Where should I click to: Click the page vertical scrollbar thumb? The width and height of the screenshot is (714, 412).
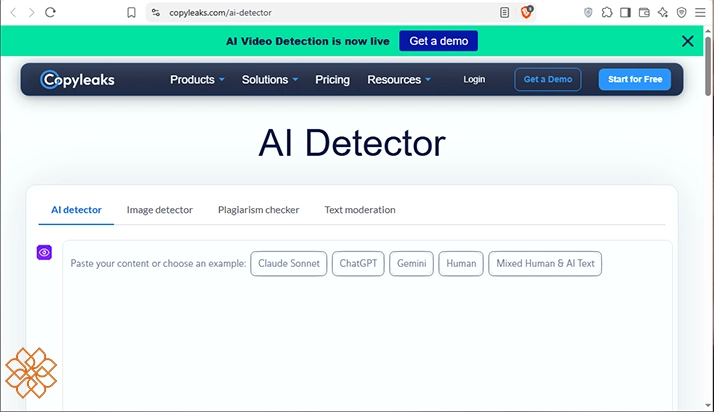click(708, 66)
